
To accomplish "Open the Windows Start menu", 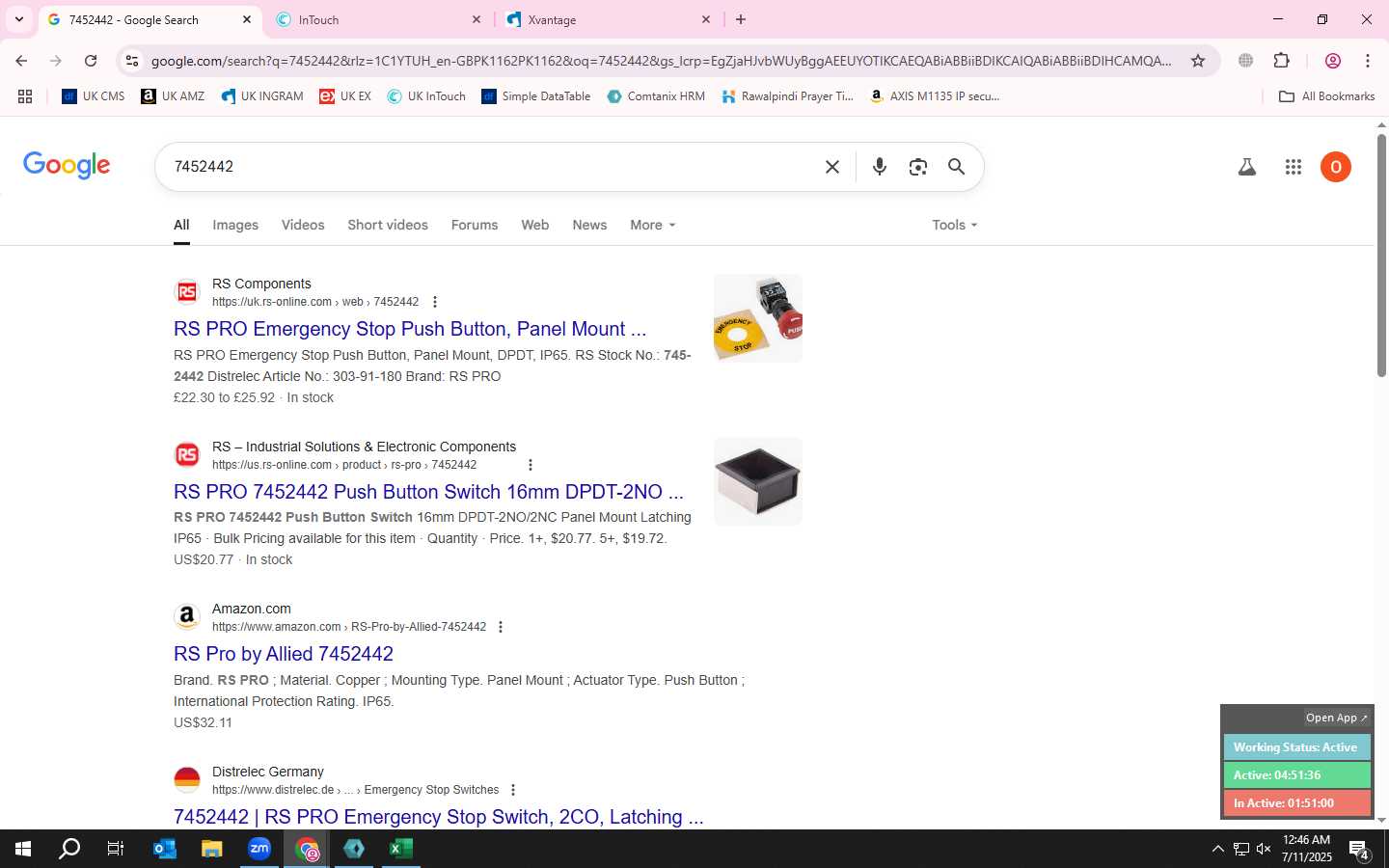I will coord(23,849).
